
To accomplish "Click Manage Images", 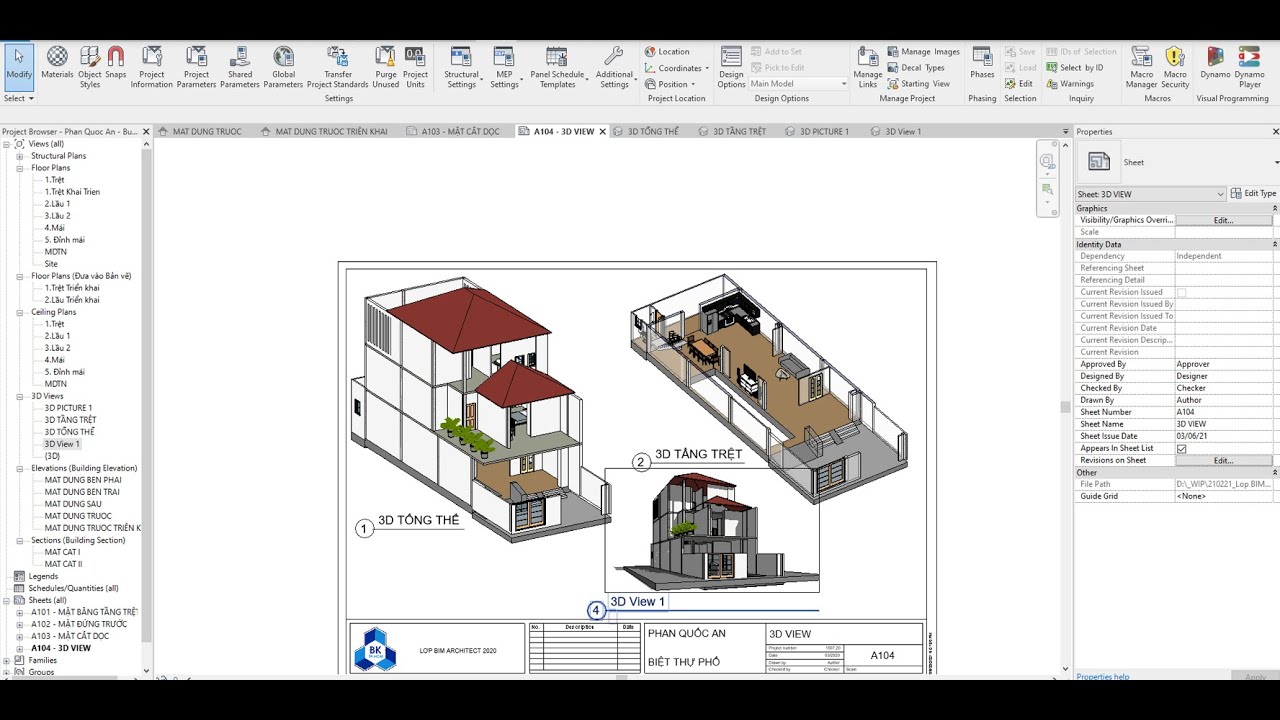I will point(923,51).
